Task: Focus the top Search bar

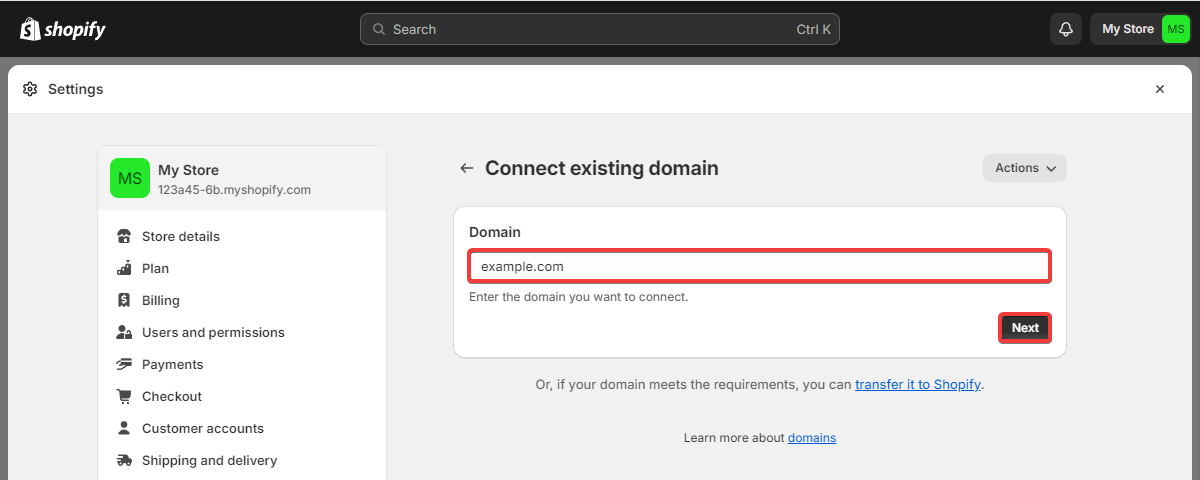Action: coord(599,29)
